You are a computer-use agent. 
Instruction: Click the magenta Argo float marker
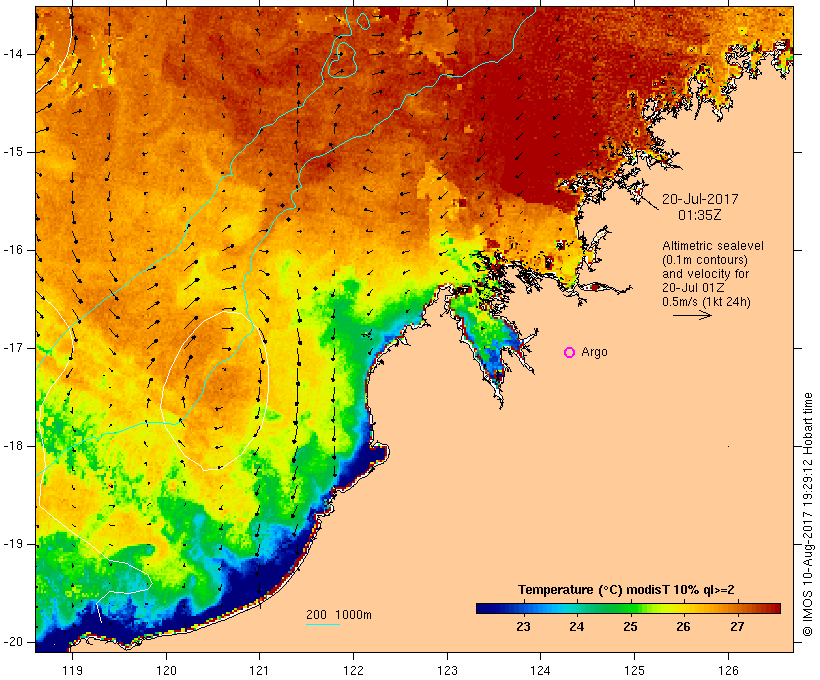(x=570, y=353)
